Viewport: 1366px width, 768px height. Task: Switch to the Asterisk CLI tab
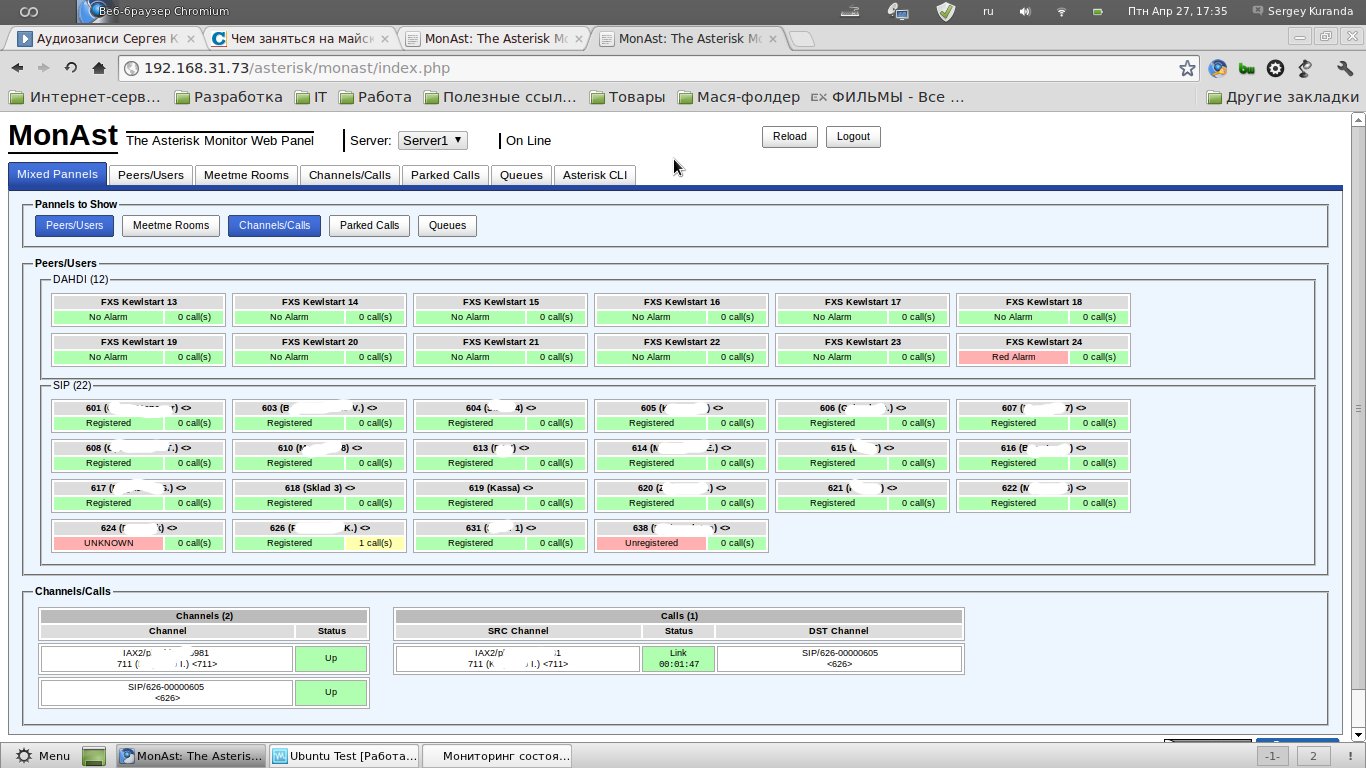point(595,175)
